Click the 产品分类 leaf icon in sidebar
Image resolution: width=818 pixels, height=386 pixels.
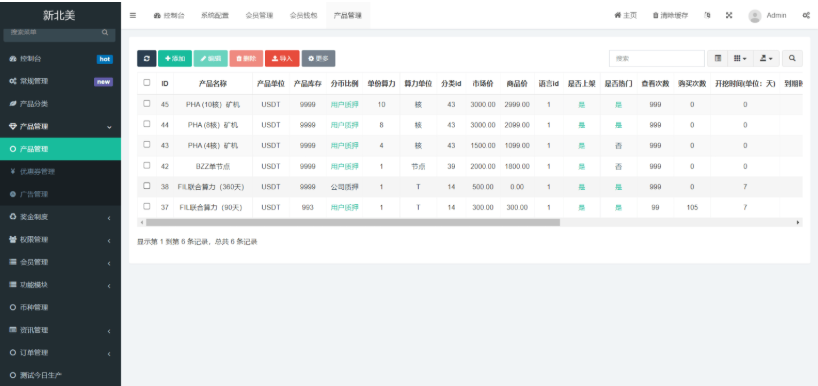coord(13,104)
